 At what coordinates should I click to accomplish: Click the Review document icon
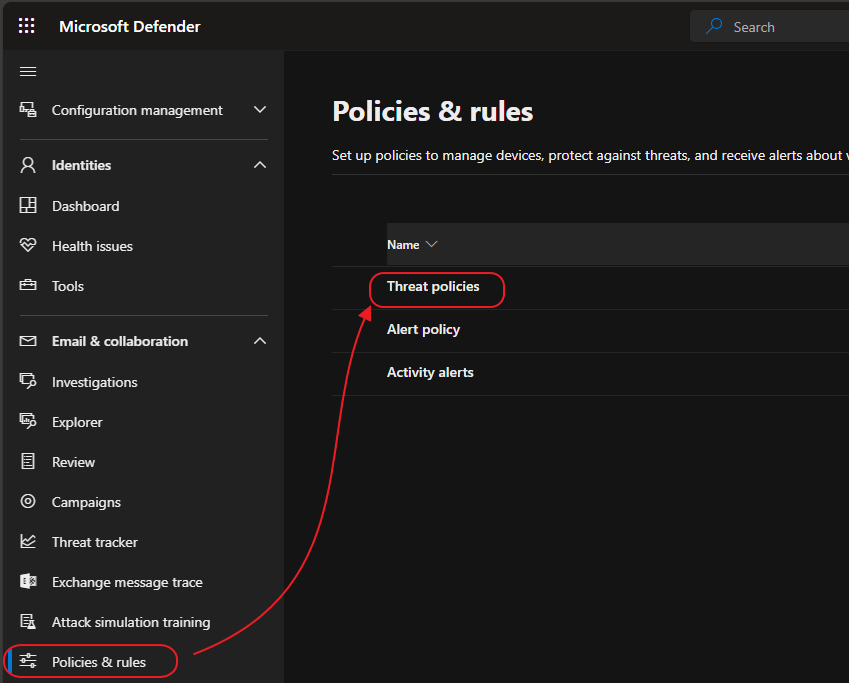28,461
